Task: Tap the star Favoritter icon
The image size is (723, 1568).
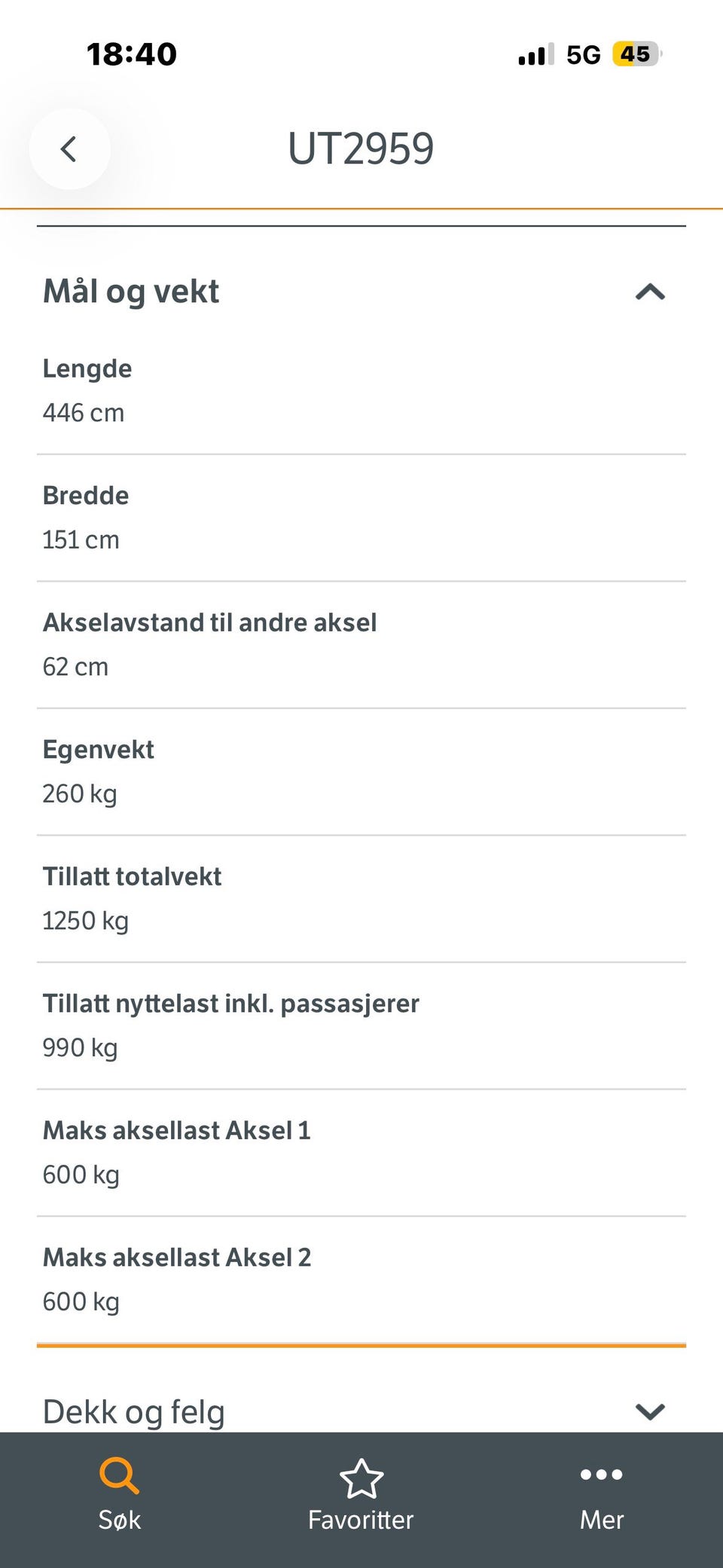Action: [361, 1478]
